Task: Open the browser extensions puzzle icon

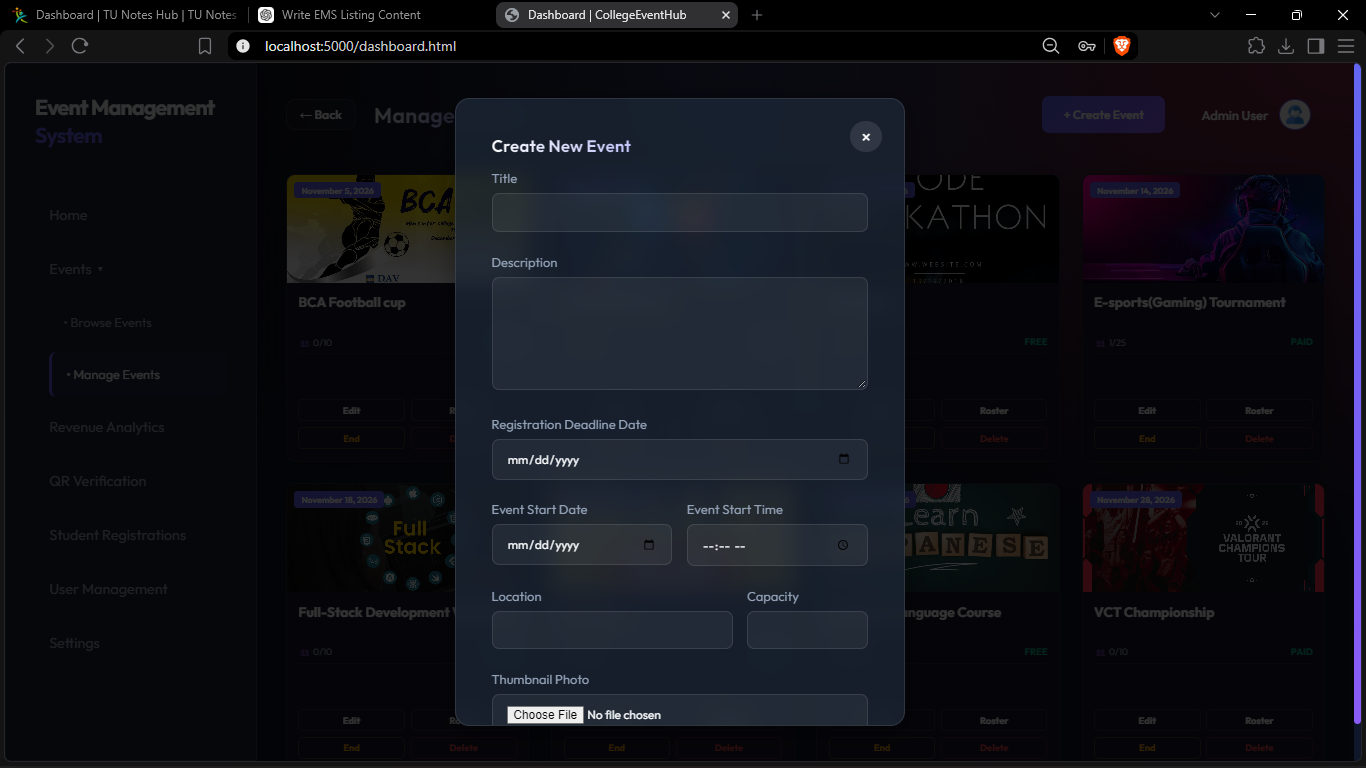Action: [x=1256, y=46]
